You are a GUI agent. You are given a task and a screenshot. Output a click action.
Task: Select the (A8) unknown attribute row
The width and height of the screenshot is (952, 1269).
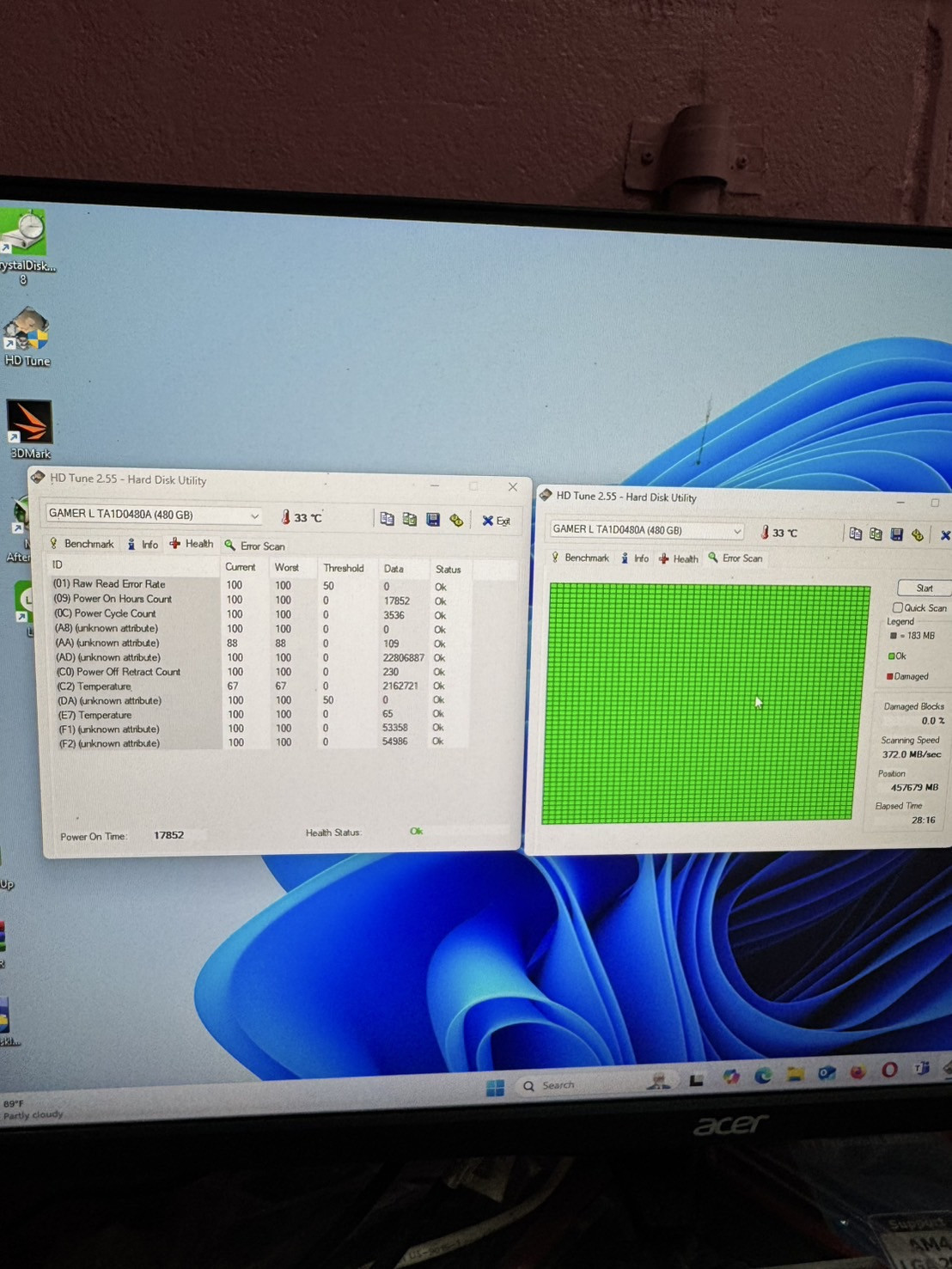(x=260, y=629)
